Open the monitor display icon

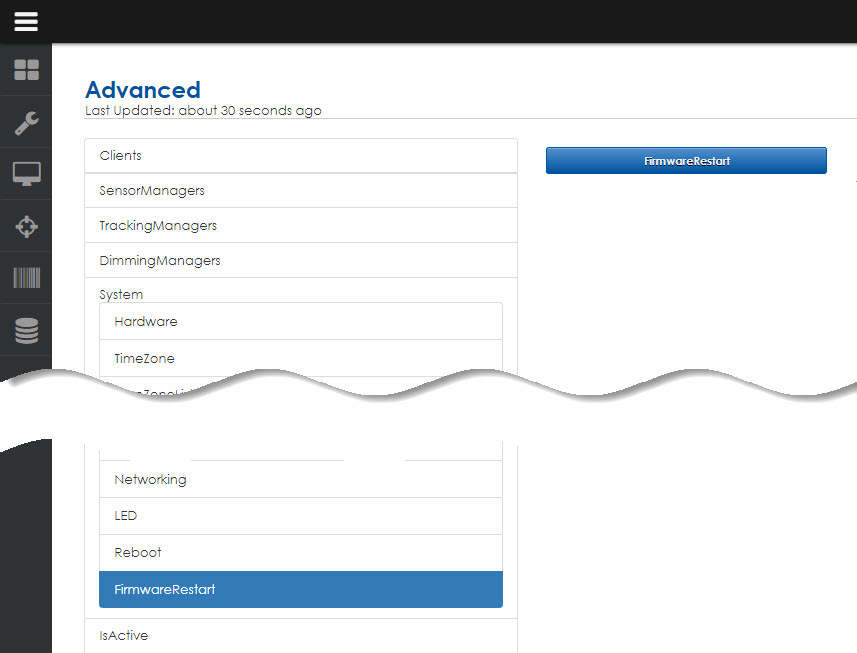click(26, 174)
